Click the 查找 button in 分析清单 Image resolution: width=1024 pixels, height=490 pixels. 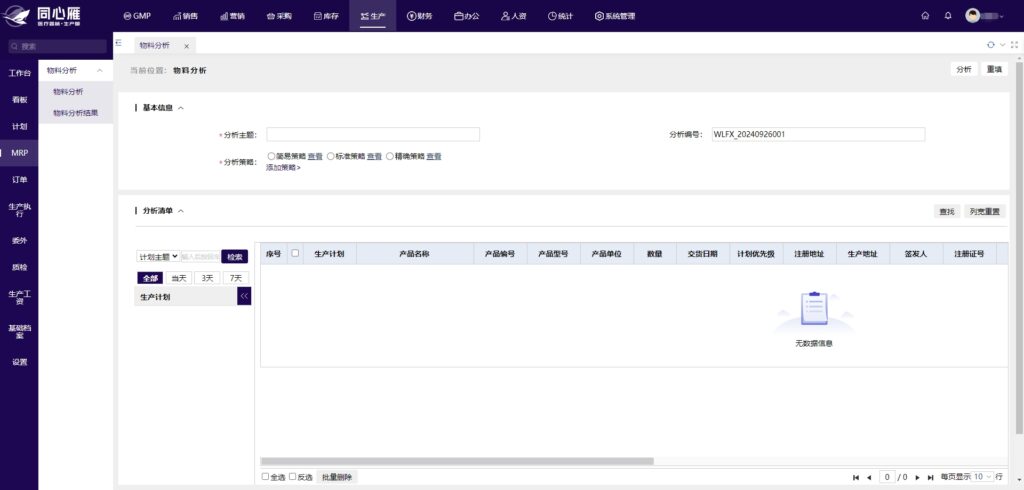tap(947, 212)
